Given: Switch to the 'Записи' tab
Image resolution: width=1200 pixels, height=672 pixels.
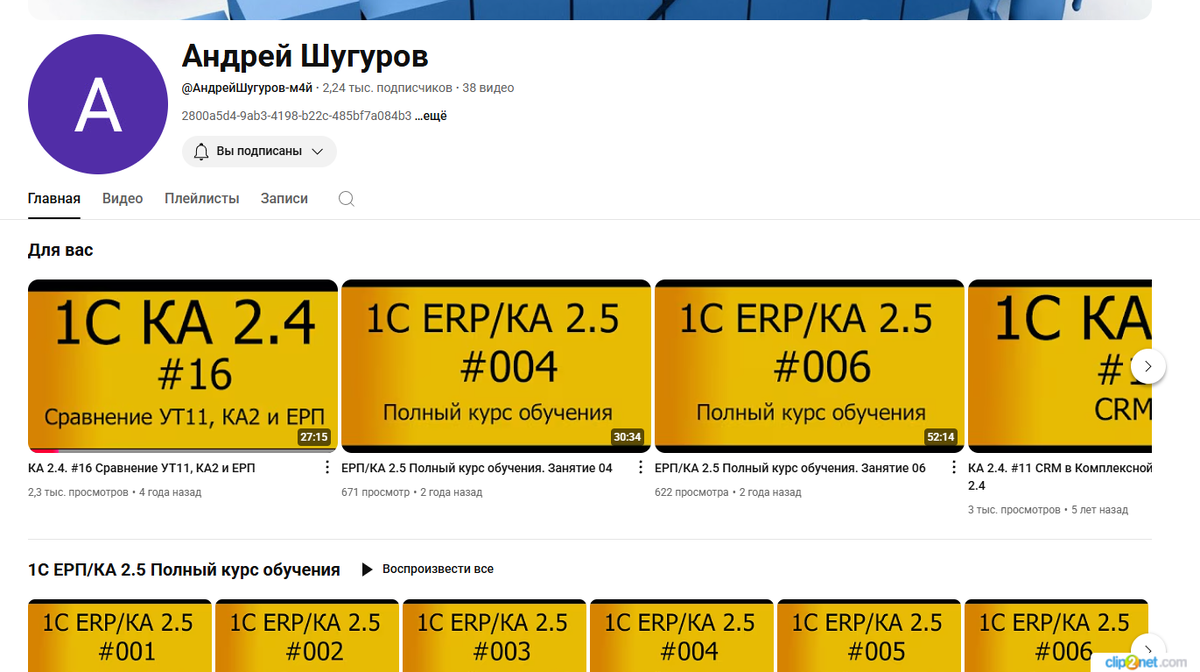Looking at the screenshot, I should pos(284,198).
